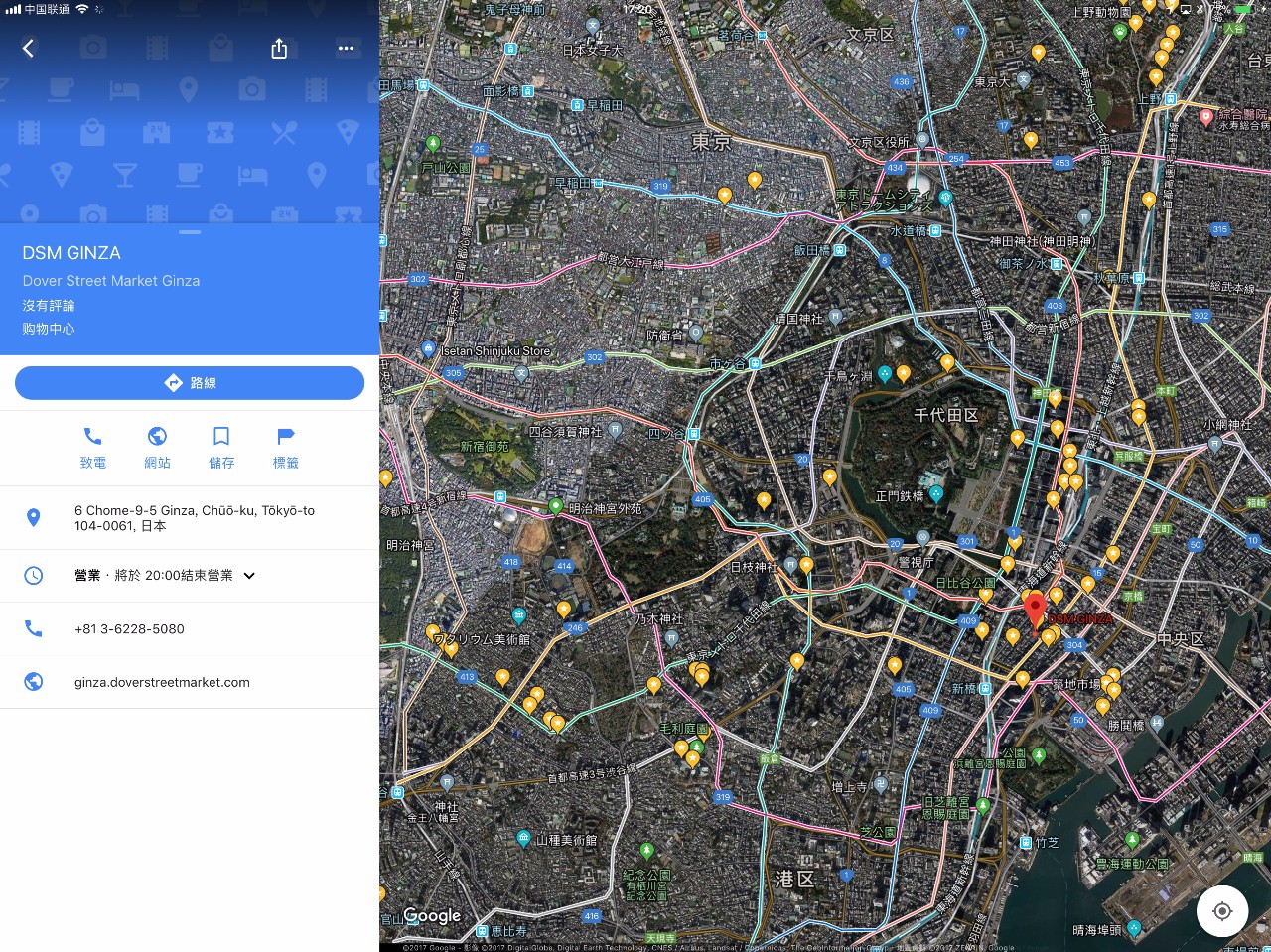Open the share sheet icon
Image resolution: width=1271 pixels, height=952 pixels.
pos(279,48)
